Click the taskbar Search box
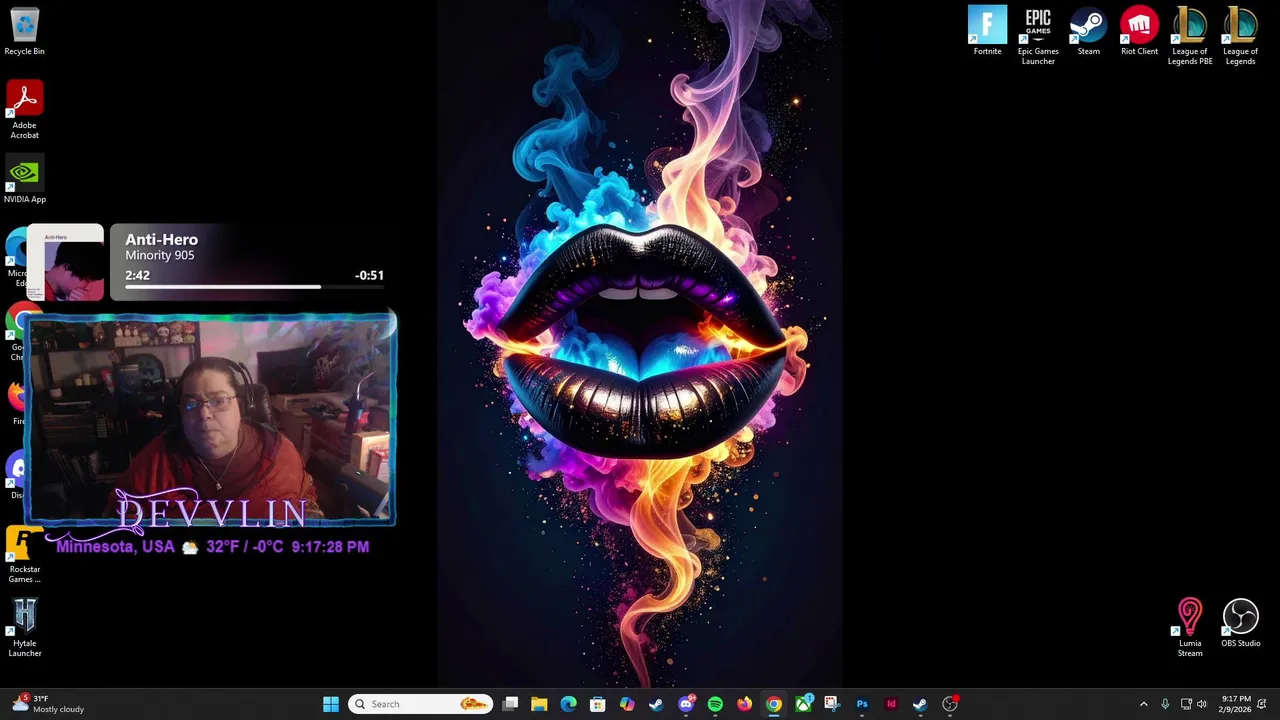The height and width of the screenshot is (720, 1280). tap(420, 704)
